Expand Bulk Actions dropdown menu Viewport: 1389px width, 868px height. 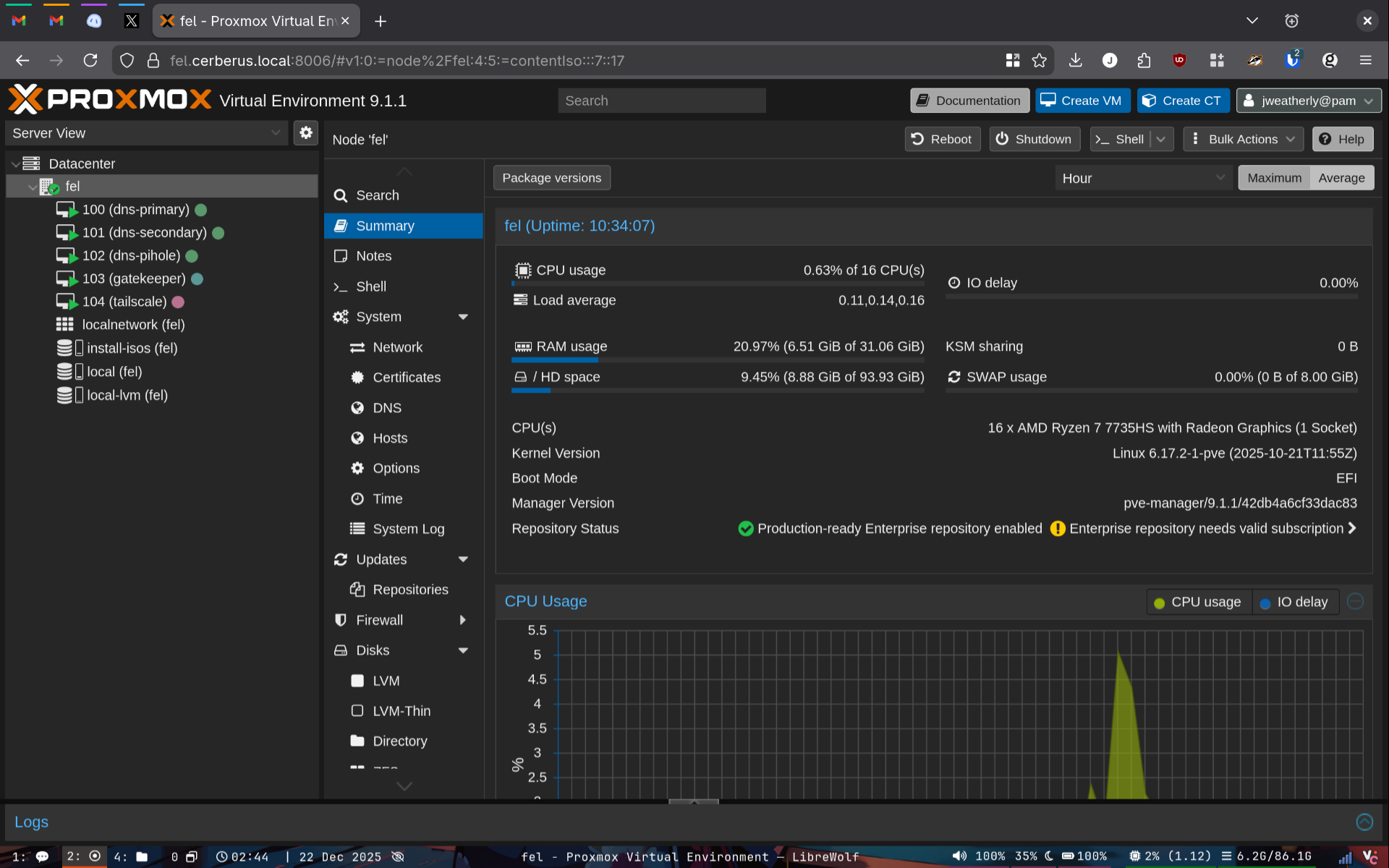pos(1243,139)
